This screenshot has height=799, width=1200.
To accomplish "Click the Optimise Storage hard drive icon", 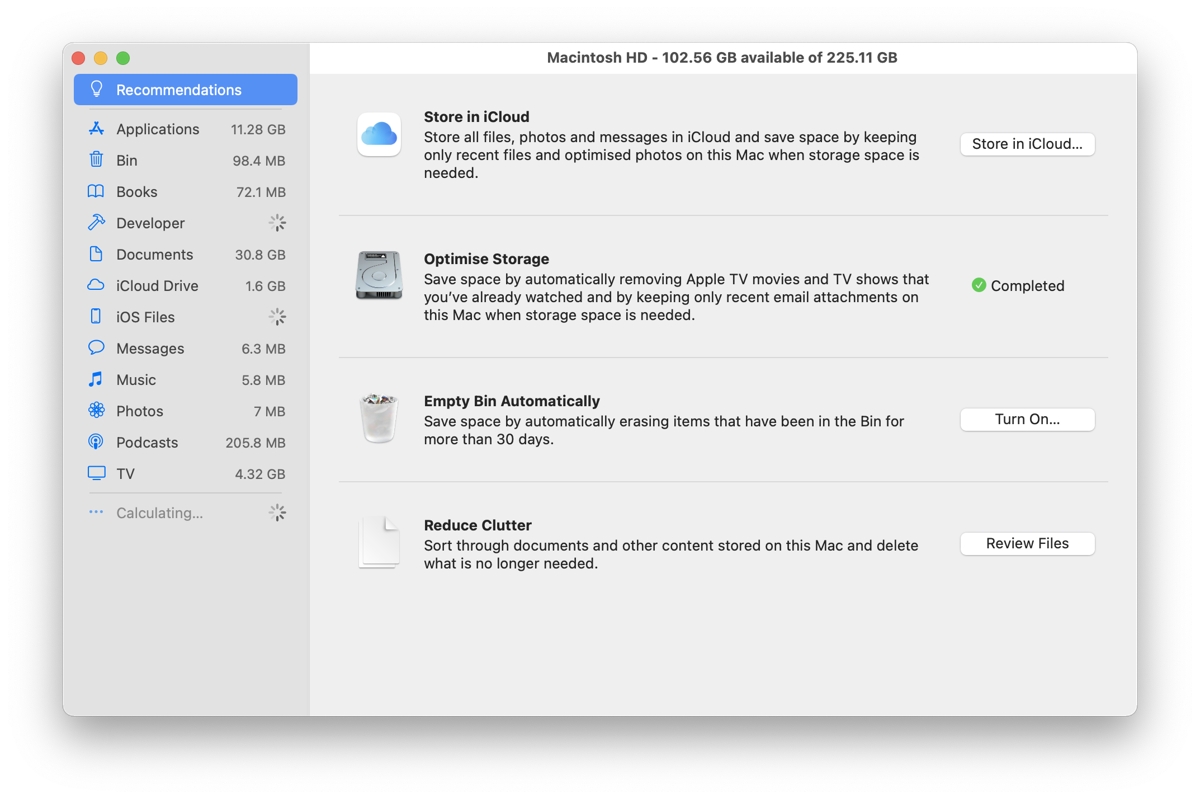I will (379, 275).
